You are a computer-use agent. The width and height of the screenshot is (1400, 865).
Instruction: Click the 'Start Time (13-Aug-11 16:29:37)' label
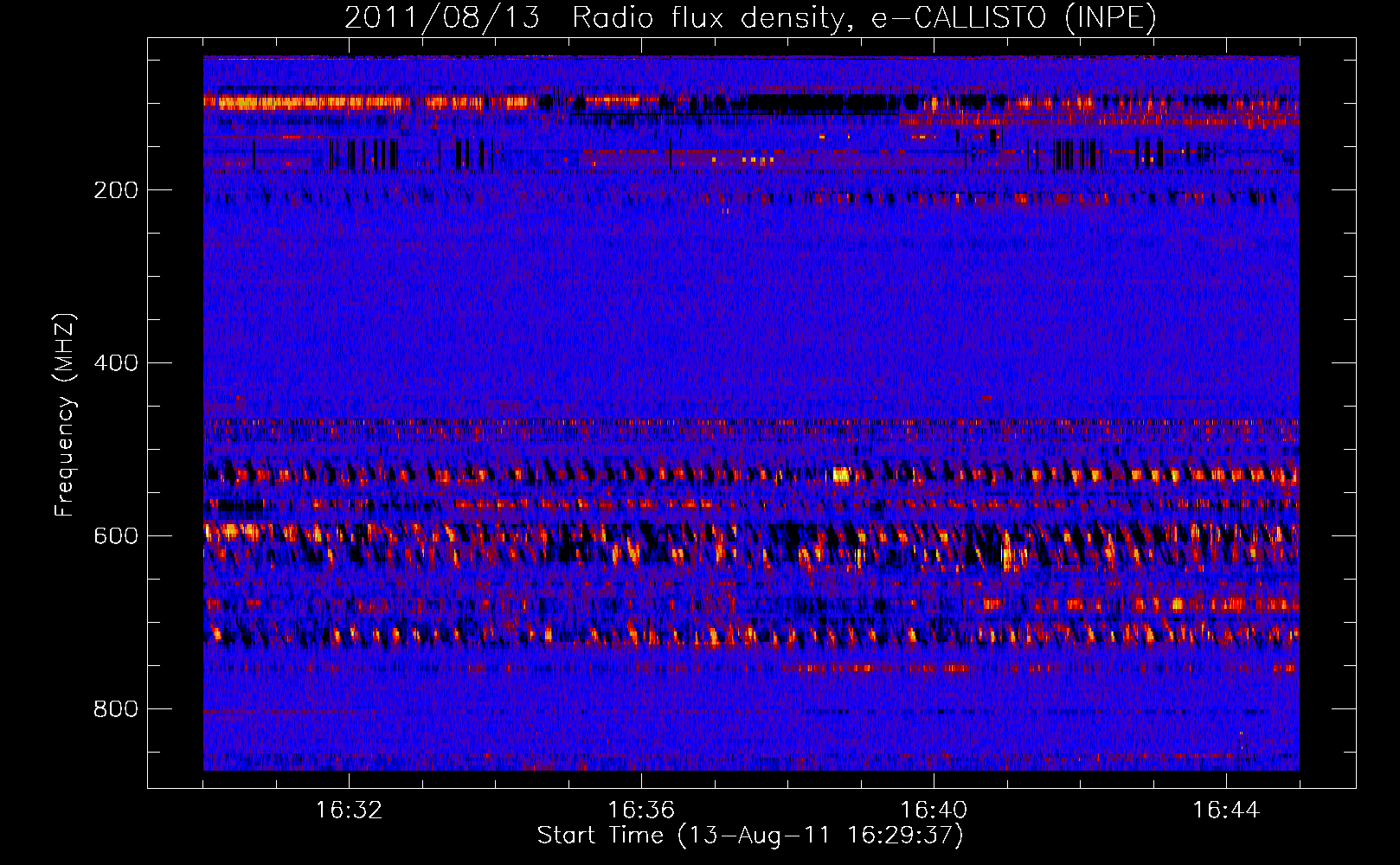pos(750,836)
